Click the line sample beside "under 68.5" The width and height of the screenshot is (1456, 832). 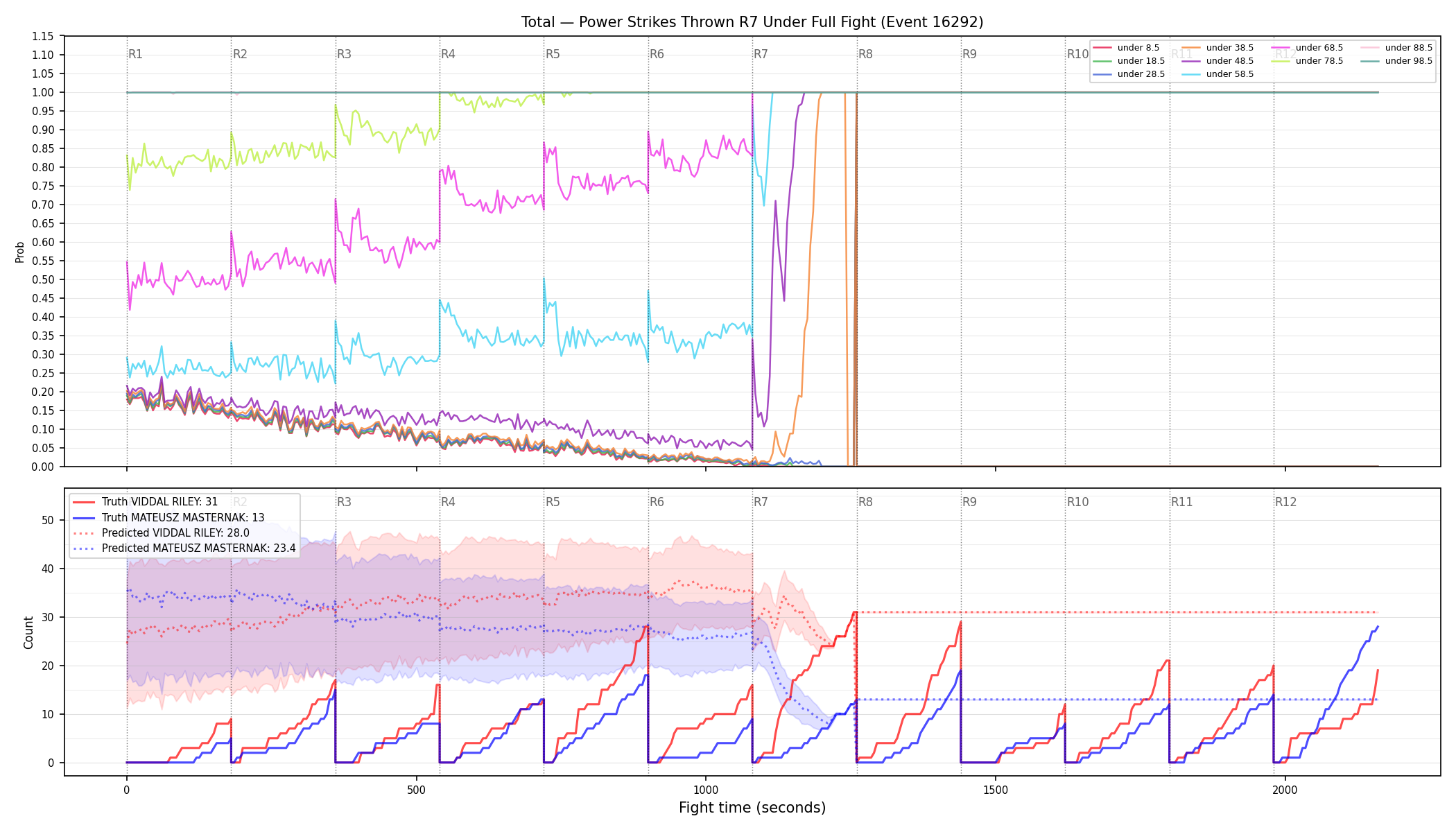coord(1281,48)
